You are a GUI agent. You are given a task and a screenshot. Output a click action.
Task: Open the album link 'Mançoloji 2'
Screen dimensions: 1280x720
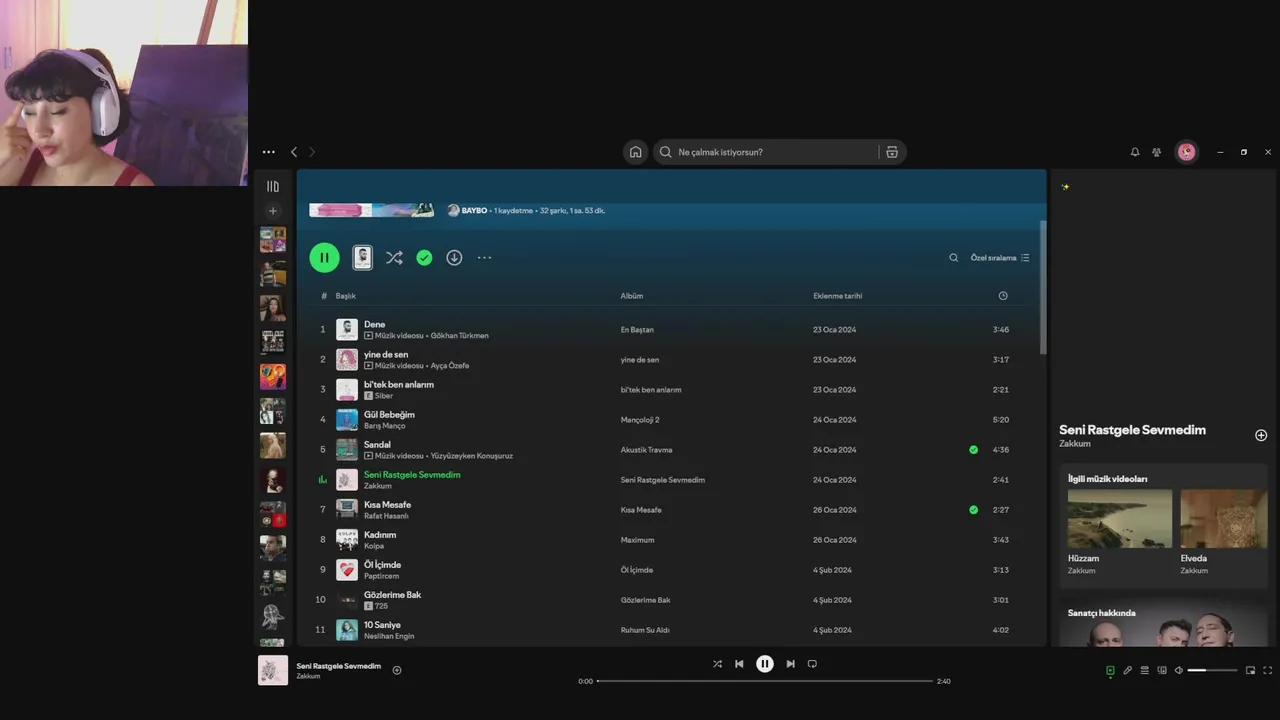pos(640,420)
